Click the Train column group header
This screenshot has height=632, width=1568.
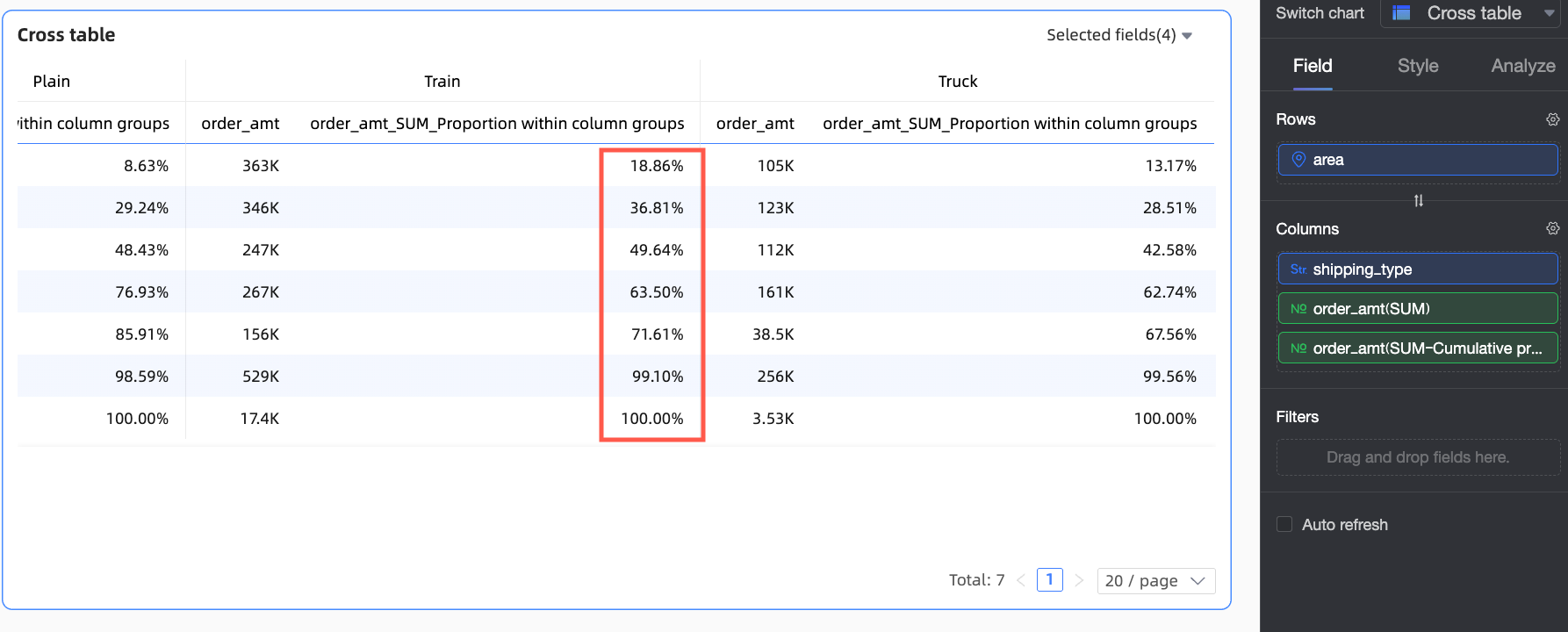point(442,82)
